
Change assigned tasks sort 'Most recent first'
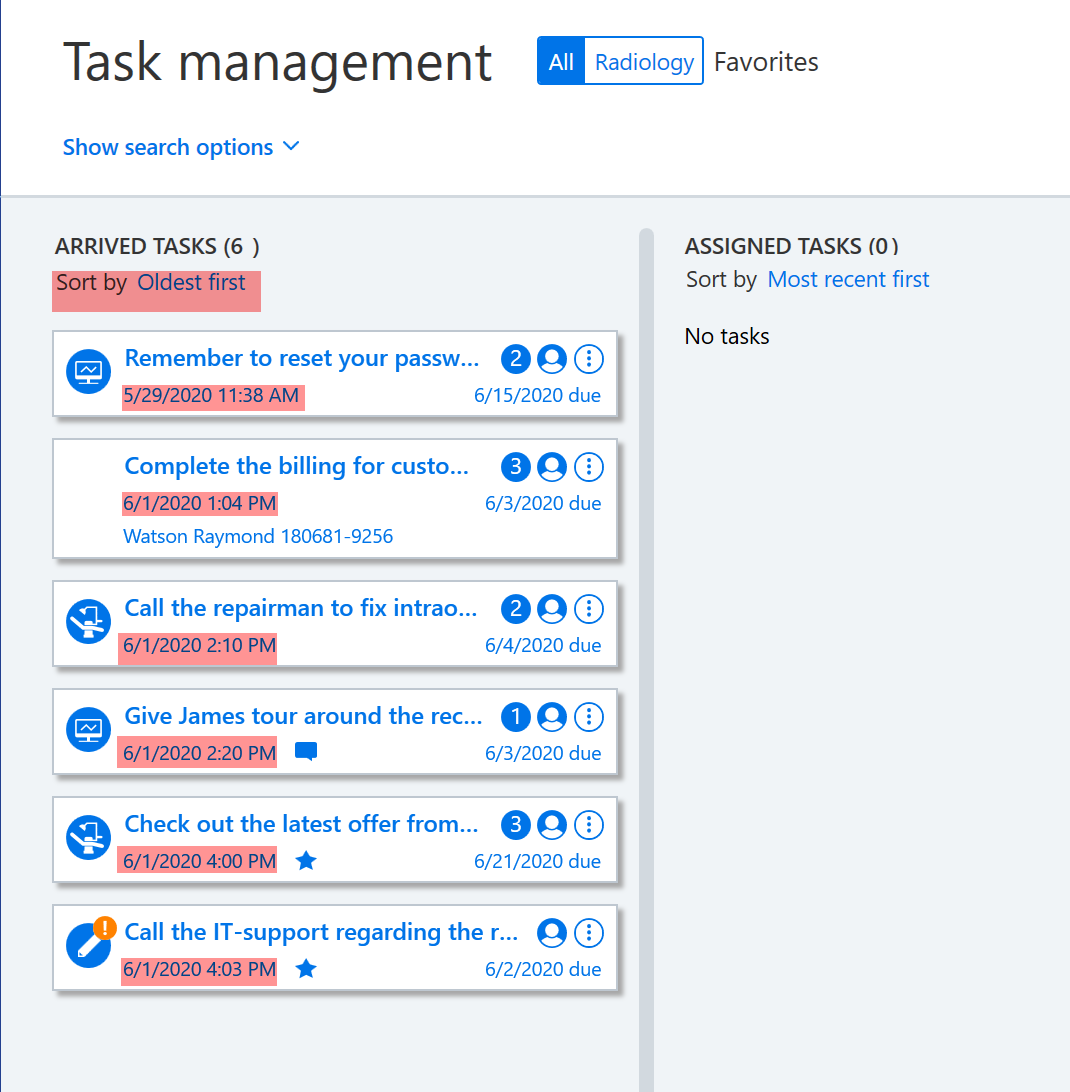(x=848, y=279)
